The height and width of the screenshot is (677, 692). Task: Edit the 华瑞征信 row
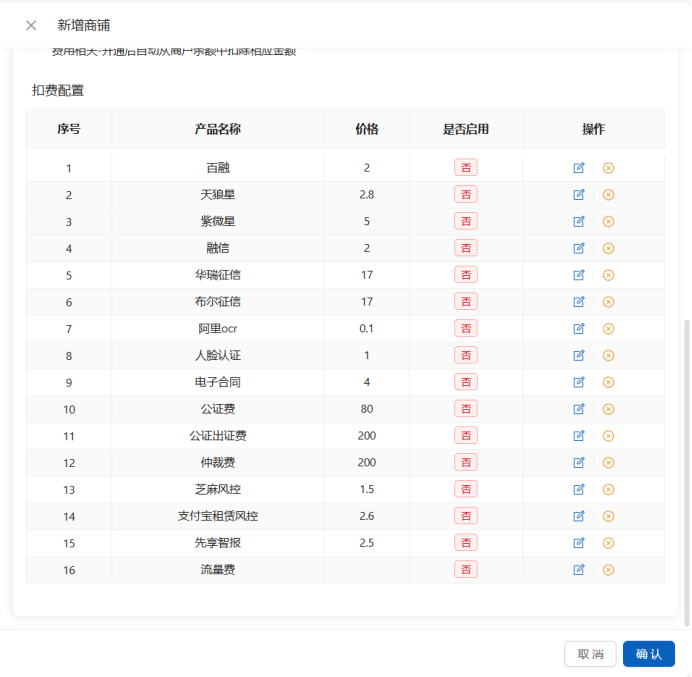coord(579,275)
